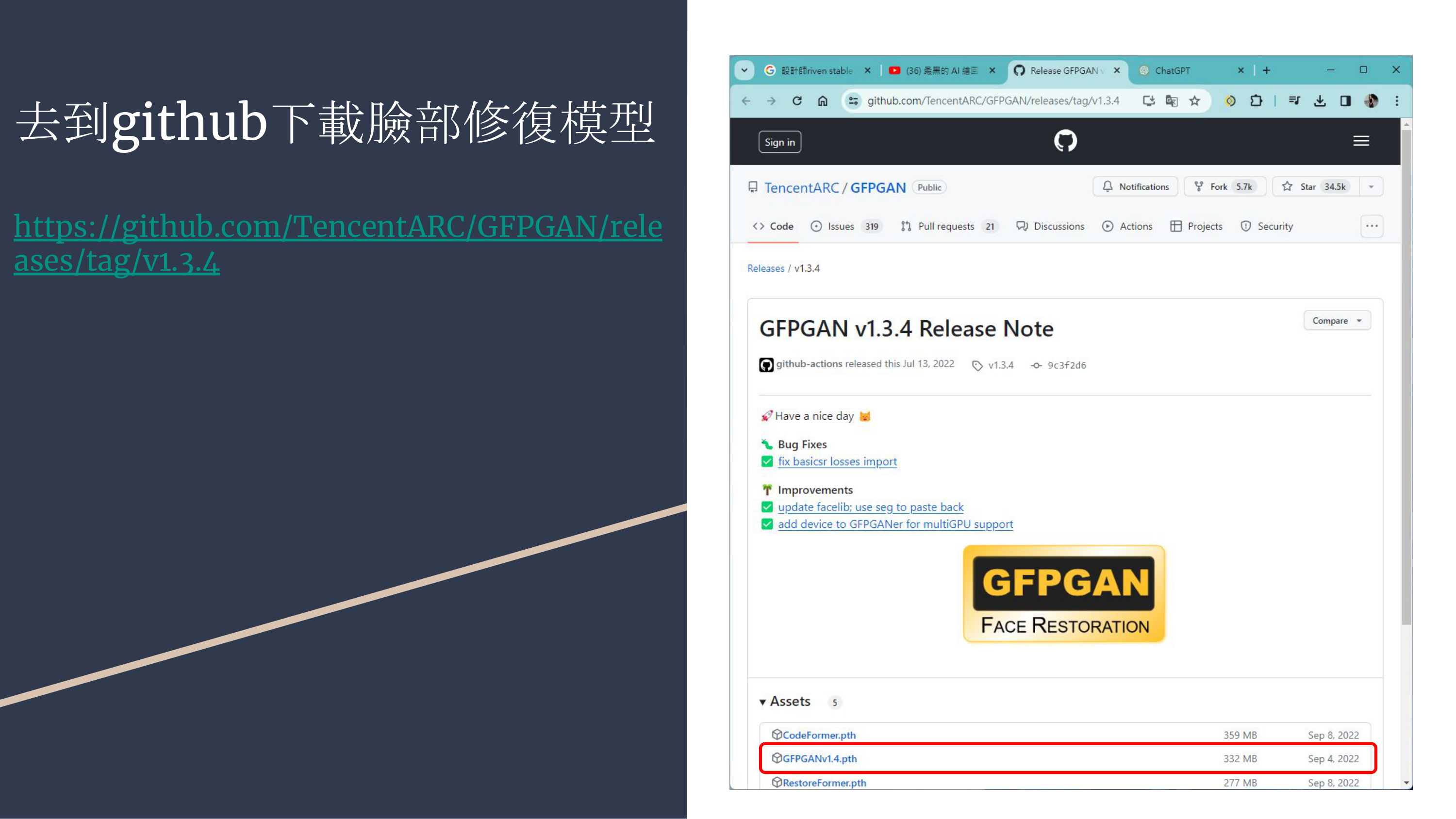Viewport: 1456px width, 819px height.
Task: Click the Notifications button
Action: point(1135,186)
